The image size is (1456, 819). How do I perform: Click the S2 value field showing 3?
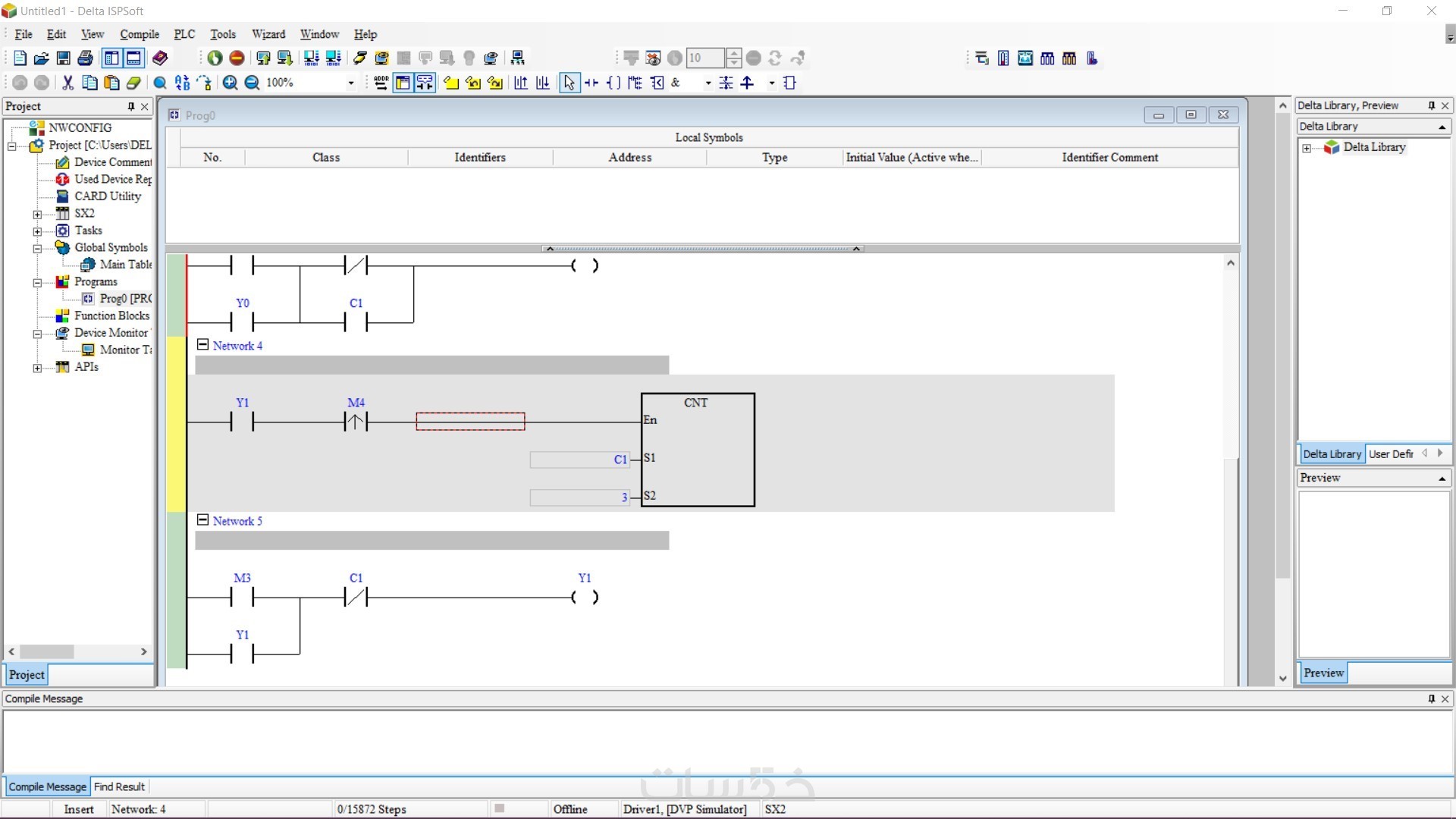(580, 497)
